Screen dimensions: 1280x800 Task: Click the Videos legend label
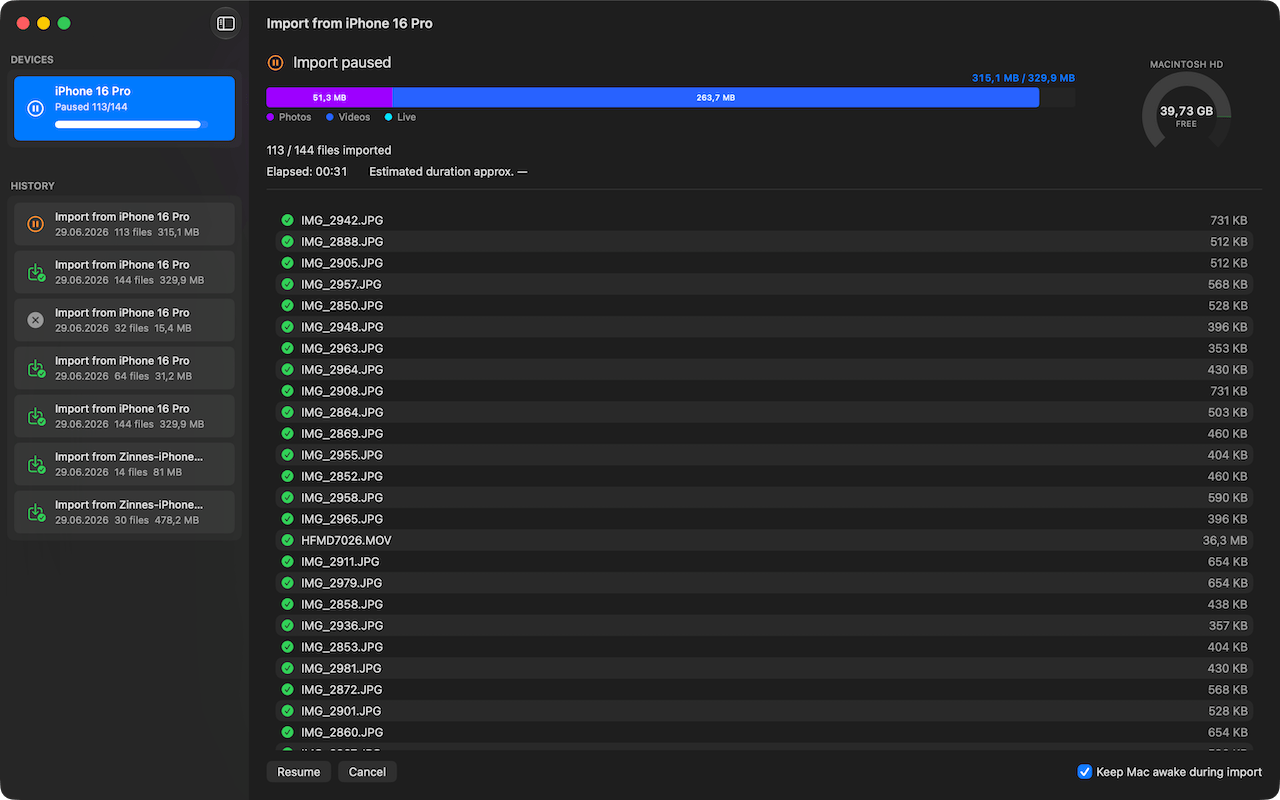(x=354, y=117)
